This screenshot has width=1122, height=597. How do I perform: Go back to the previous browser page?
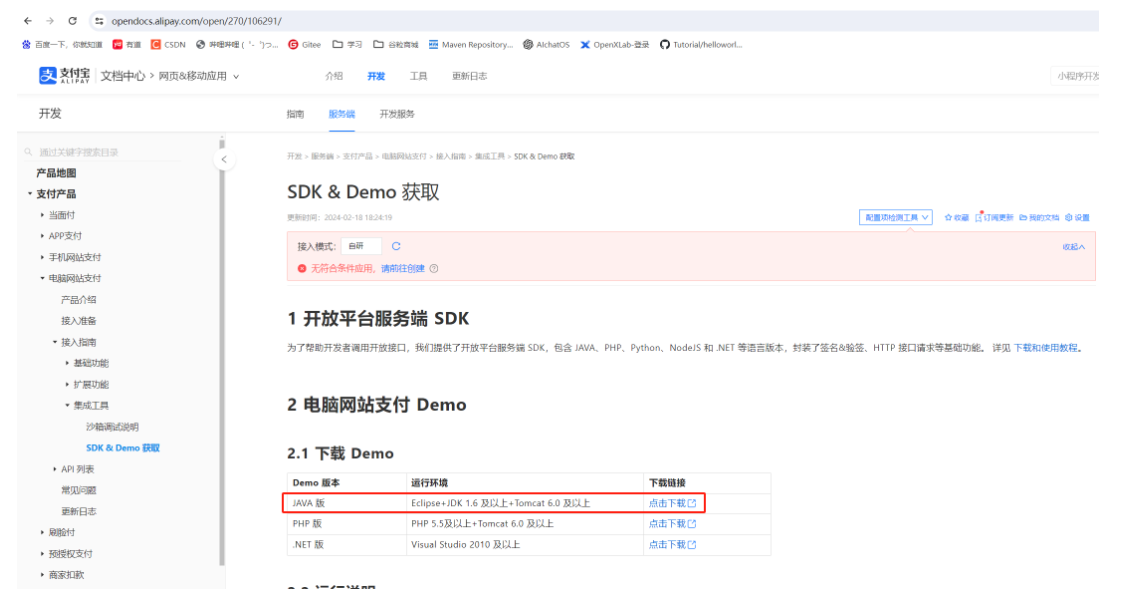[28, 21]
